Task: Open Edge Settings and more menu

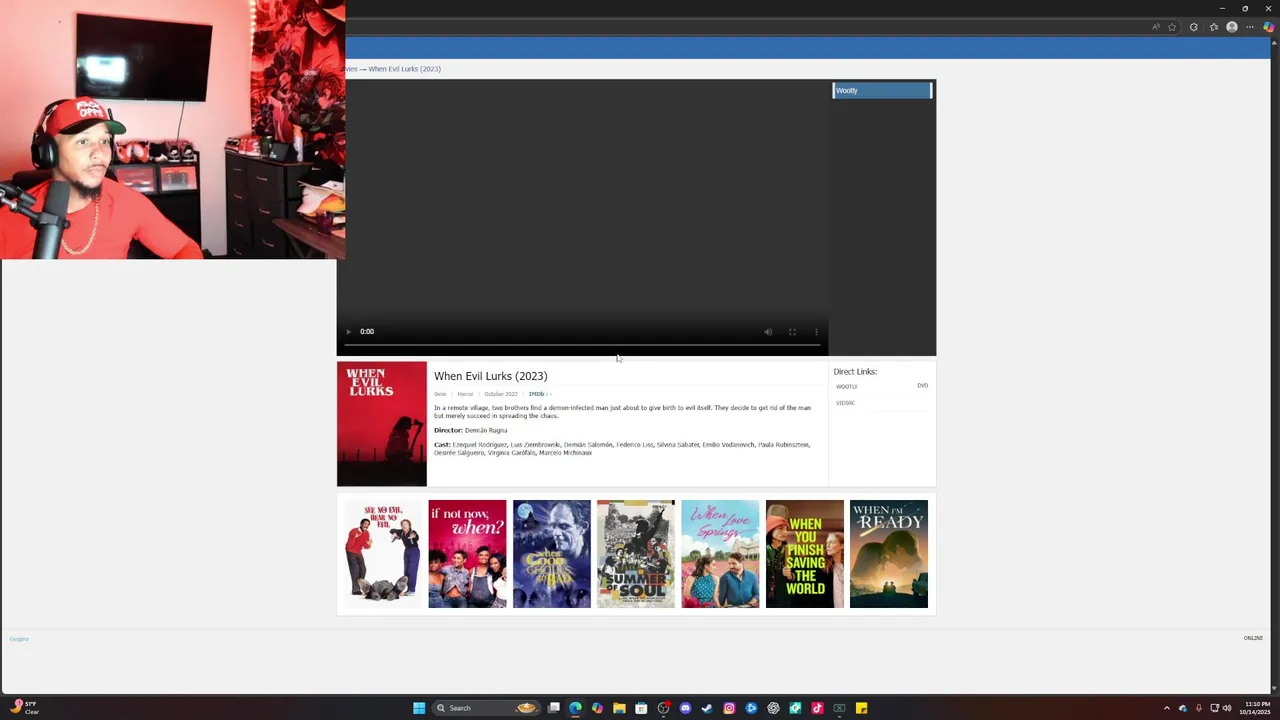Action: click(x=1250, y=27)
